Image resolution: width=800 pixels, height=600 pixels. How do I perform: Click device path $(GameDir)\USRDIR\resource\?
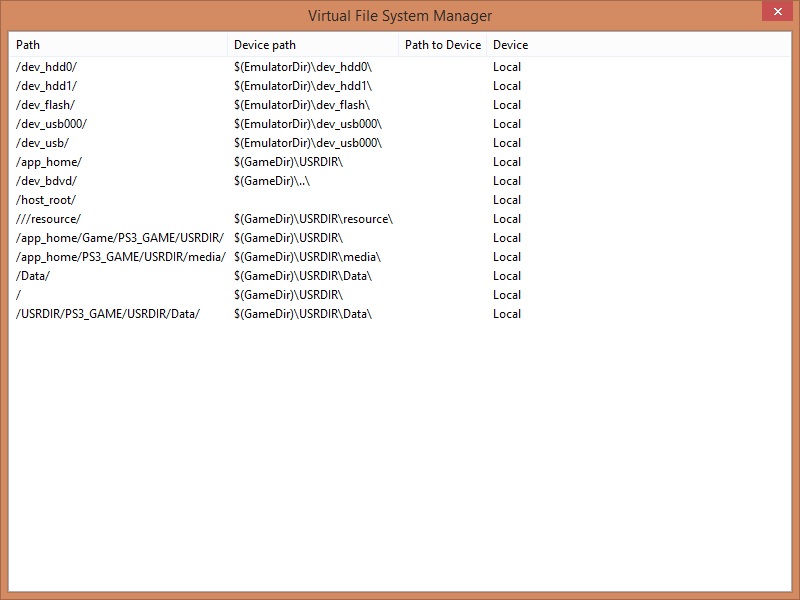click(x=313, y=219)
